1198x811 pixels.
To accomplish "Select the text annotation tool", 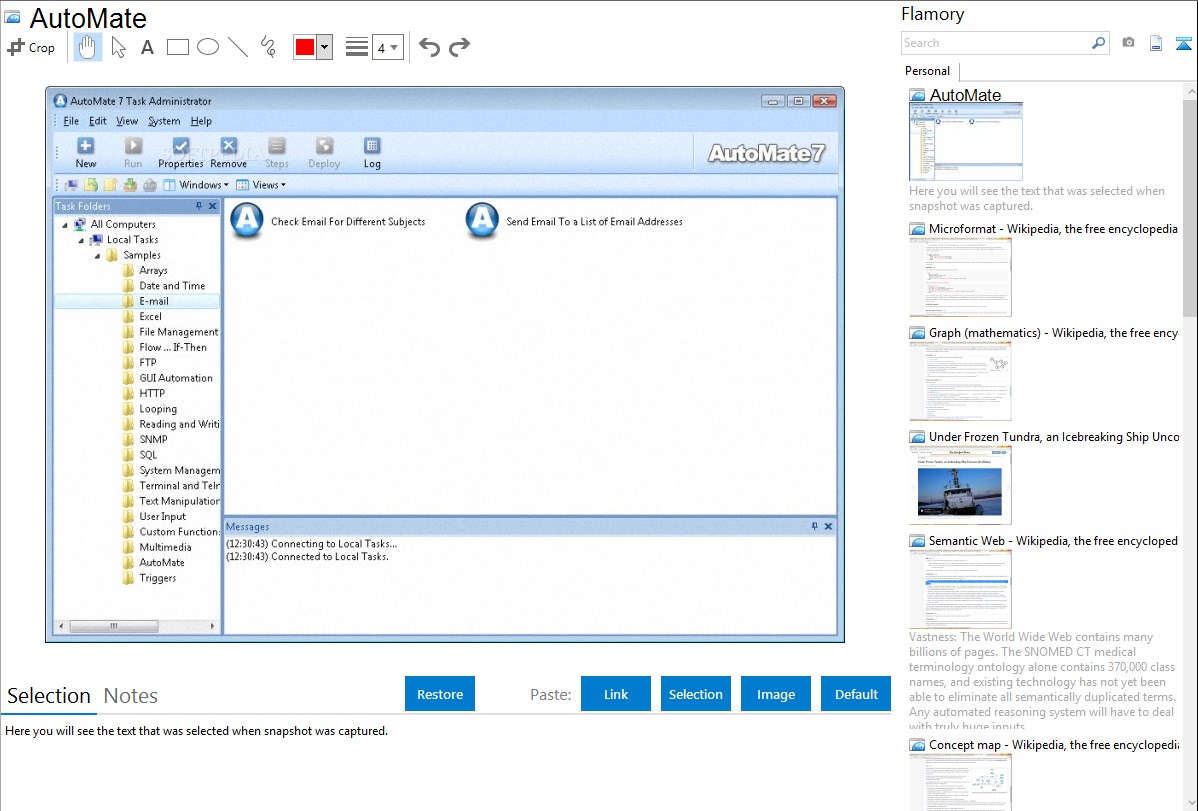I will 147,47.
